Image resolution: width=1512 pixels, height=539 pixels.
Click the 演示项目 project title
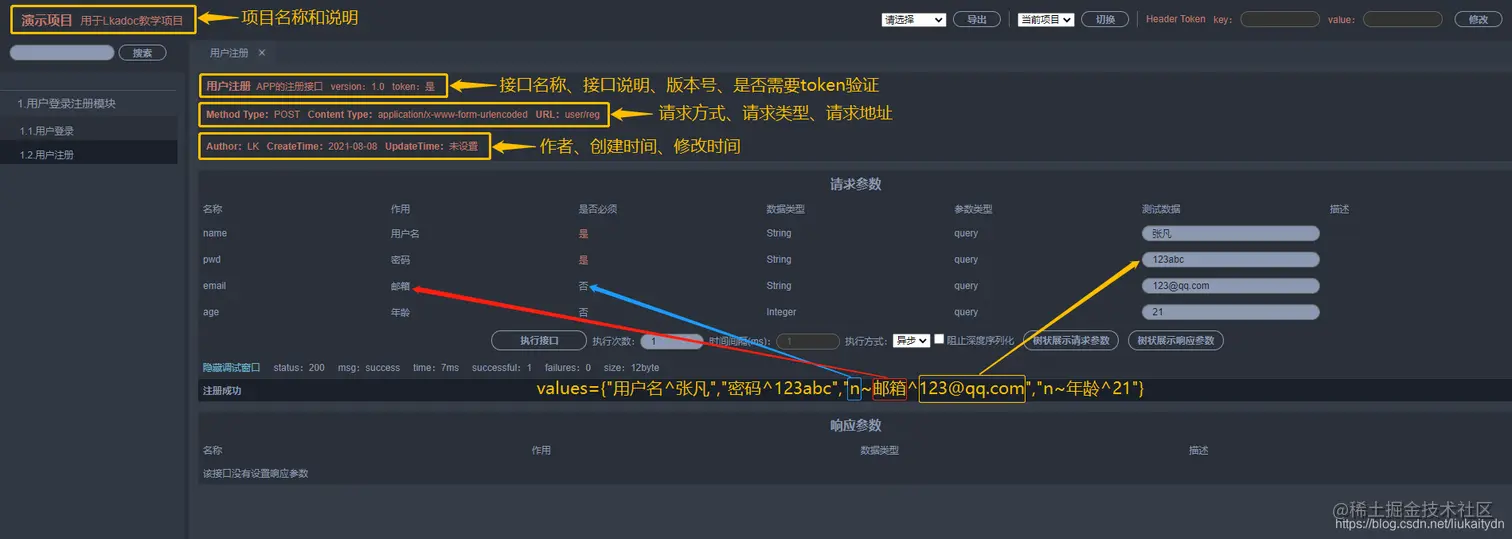(47, 19)
